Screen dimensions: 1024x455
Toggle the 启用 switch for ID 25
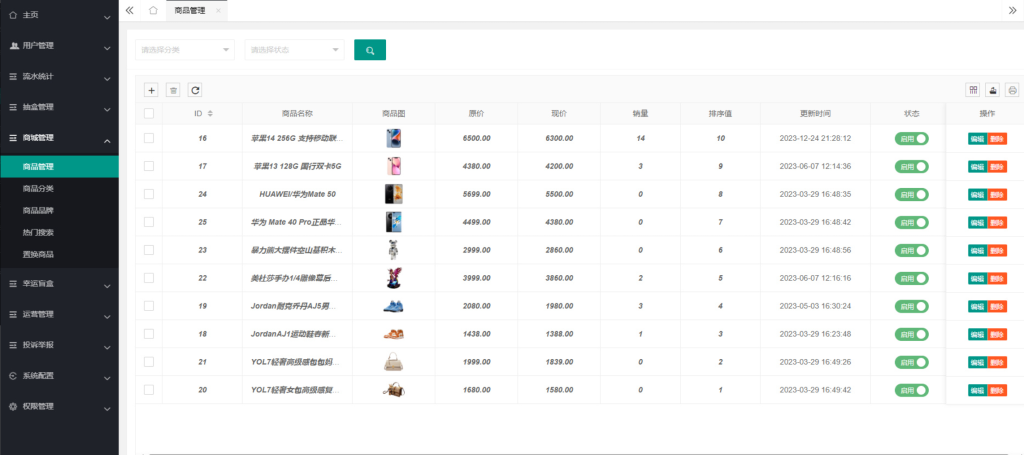pos(912,222)
